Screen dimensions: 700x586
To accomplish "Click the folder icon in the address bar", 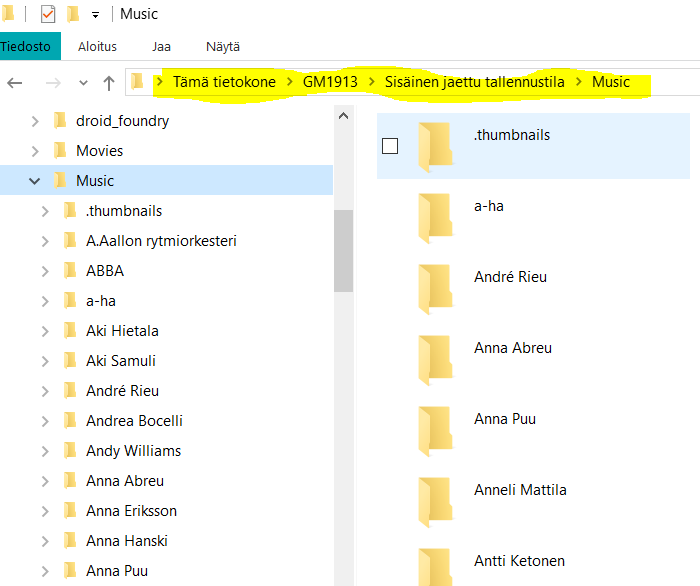I will 138,82.
